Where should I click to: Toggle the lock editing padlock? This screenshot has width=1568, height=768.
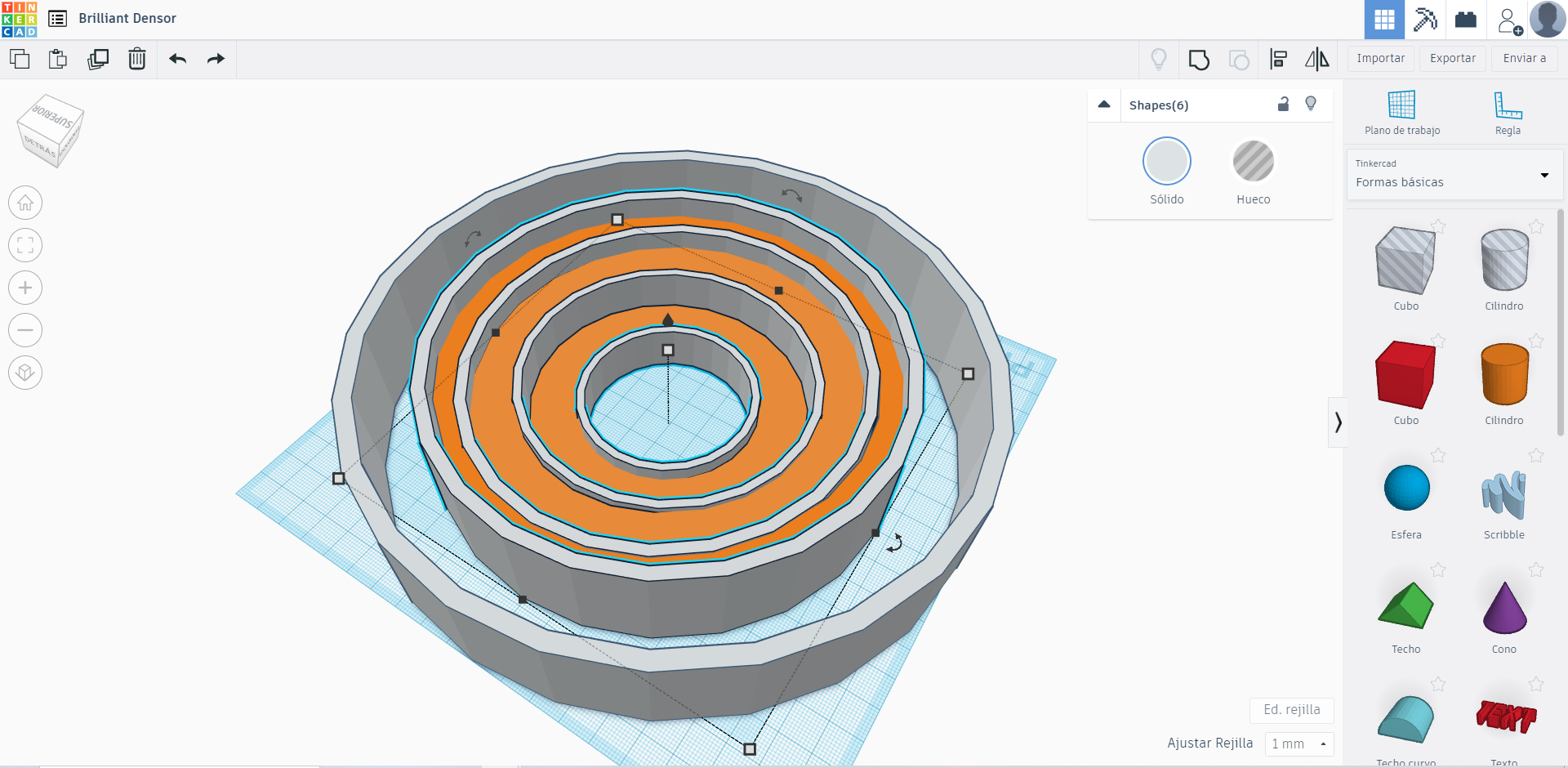point(1284,104)
